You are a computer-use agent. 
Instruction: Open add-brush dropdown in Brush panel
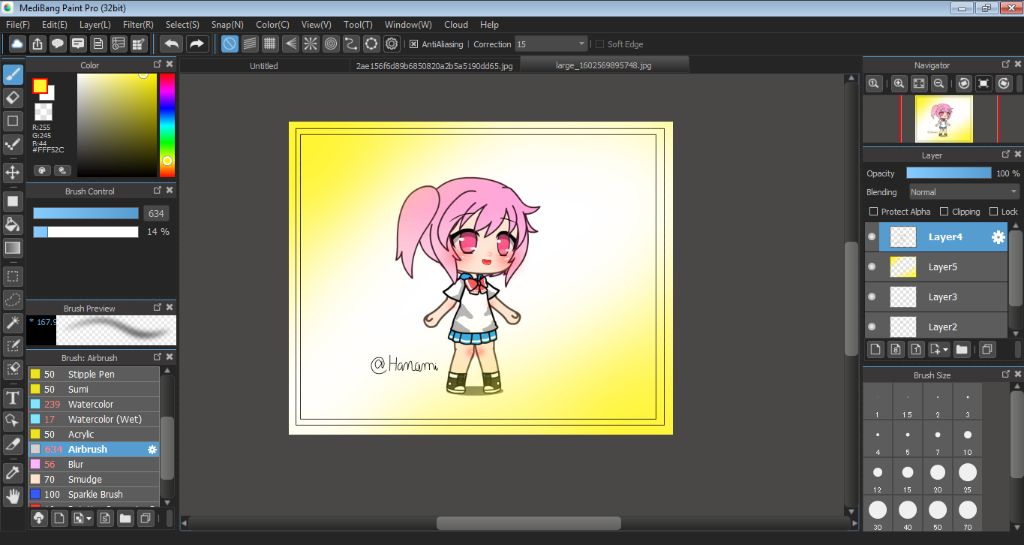(x=89, y=519)
